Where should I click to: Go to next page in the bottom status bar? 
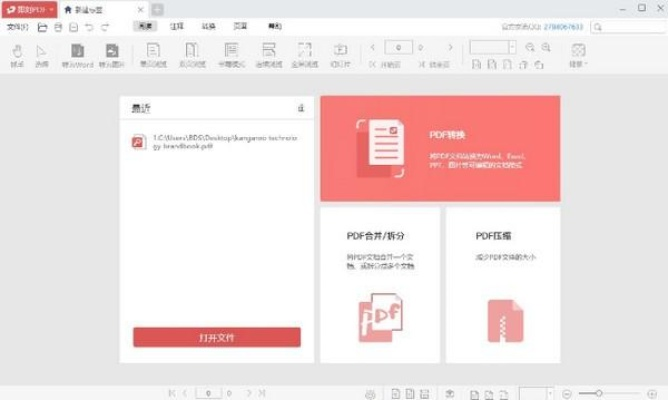(x=249, y=393)
